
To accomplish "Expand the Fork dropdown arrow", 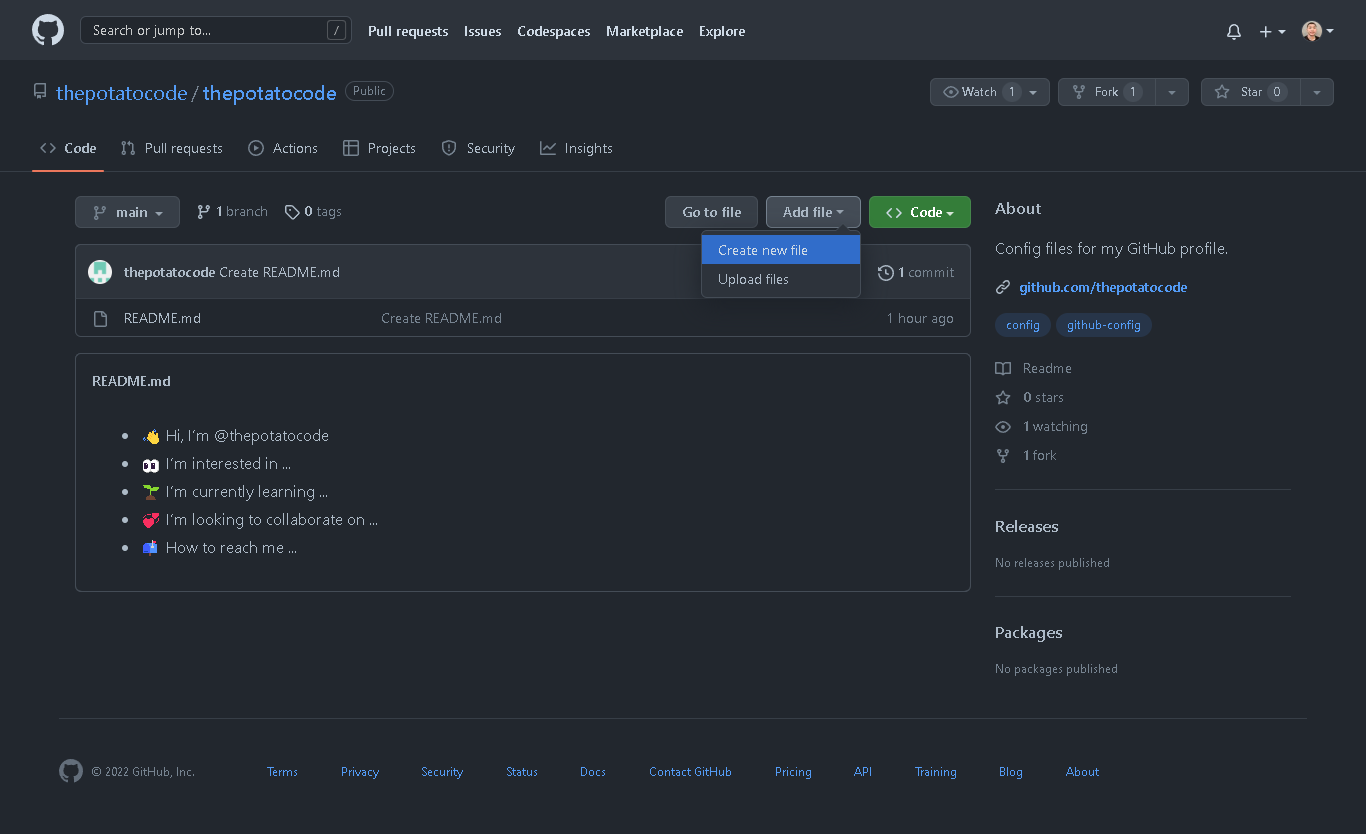I will tap(1172, 92).
